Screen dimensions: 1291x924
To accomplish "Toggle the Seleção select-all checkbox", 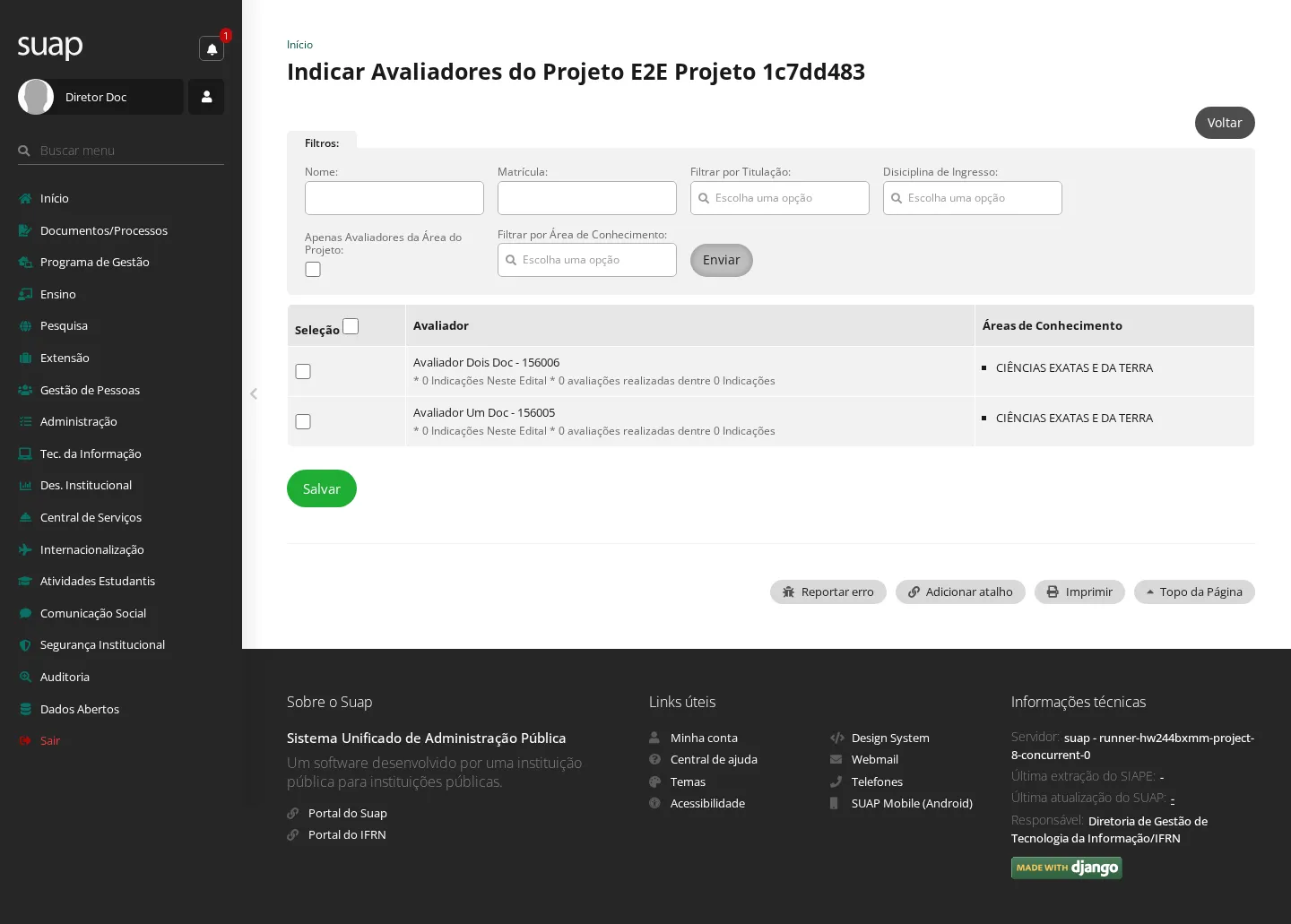I will [x=351, y=326].
